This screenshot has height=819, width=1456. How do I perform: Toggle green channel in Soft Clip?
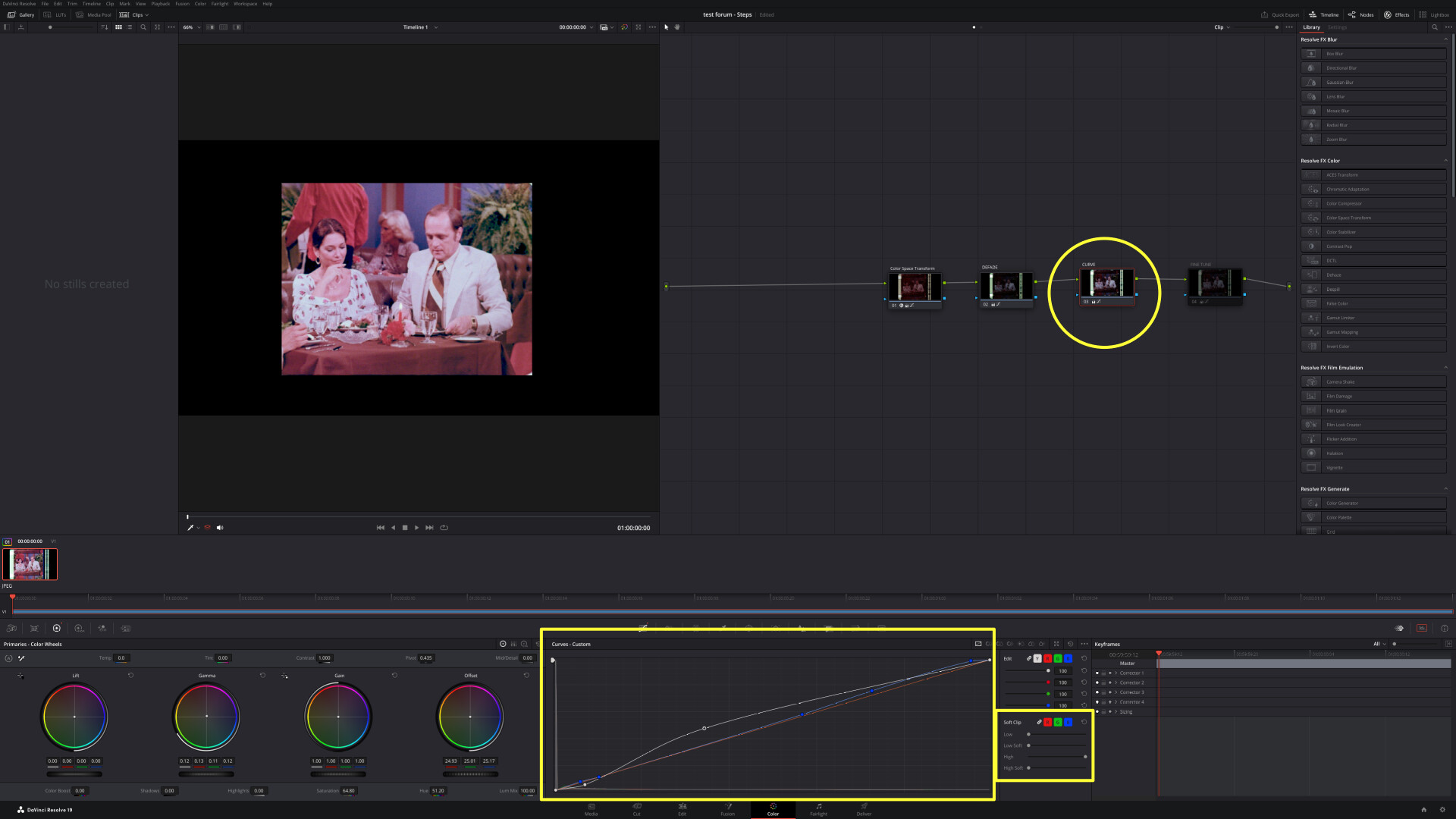pyautogui.click(x=1058, y=722)
